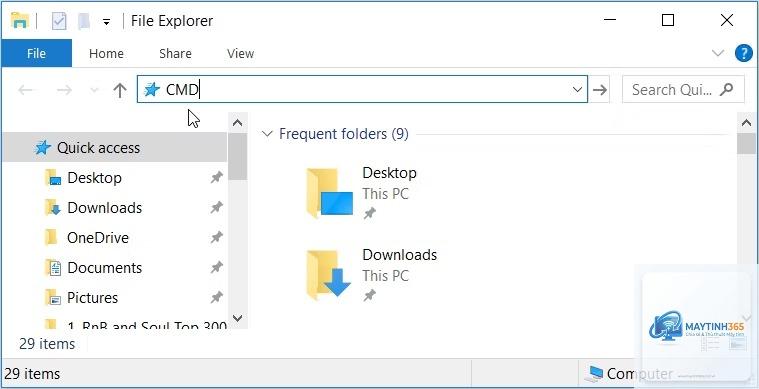Click the pin icon beside sidebar OneDrive

216,238
